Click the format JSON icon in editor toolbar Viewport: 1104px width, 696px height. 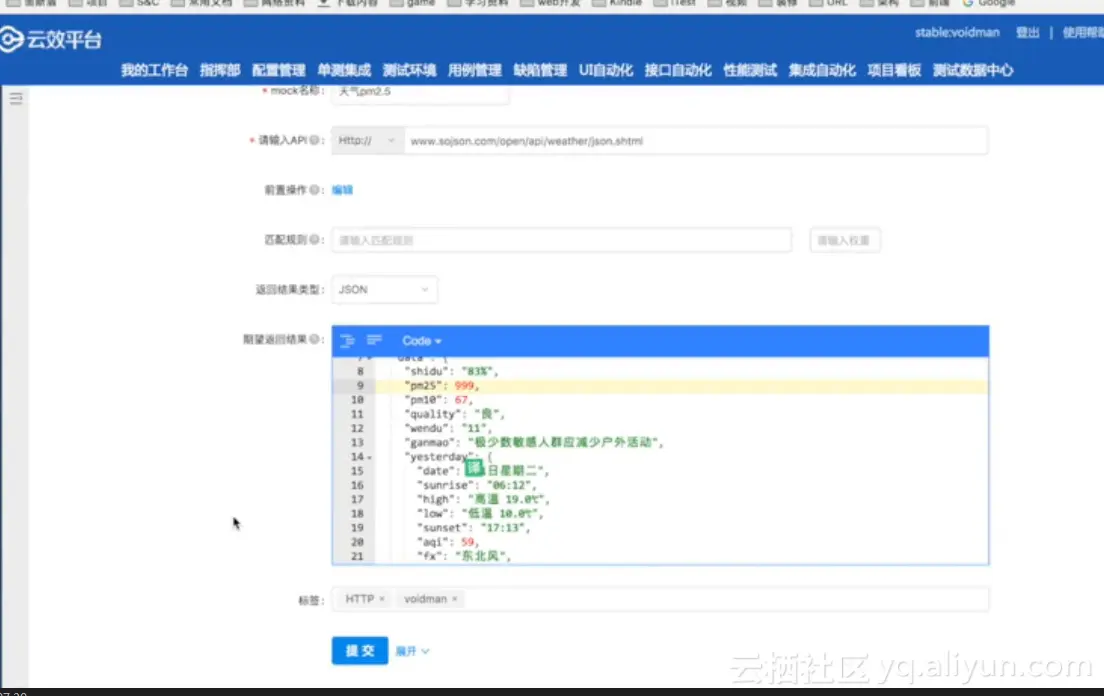pos(347,341)
